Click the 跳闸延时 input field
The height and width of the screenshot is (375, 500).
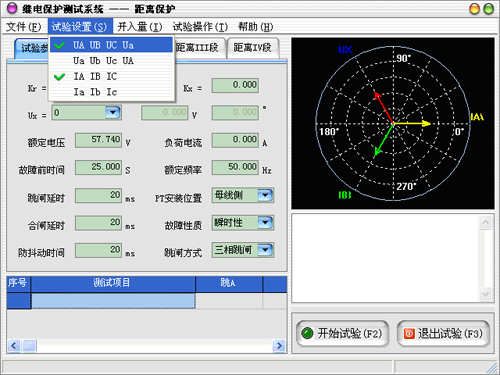[98, 195]
